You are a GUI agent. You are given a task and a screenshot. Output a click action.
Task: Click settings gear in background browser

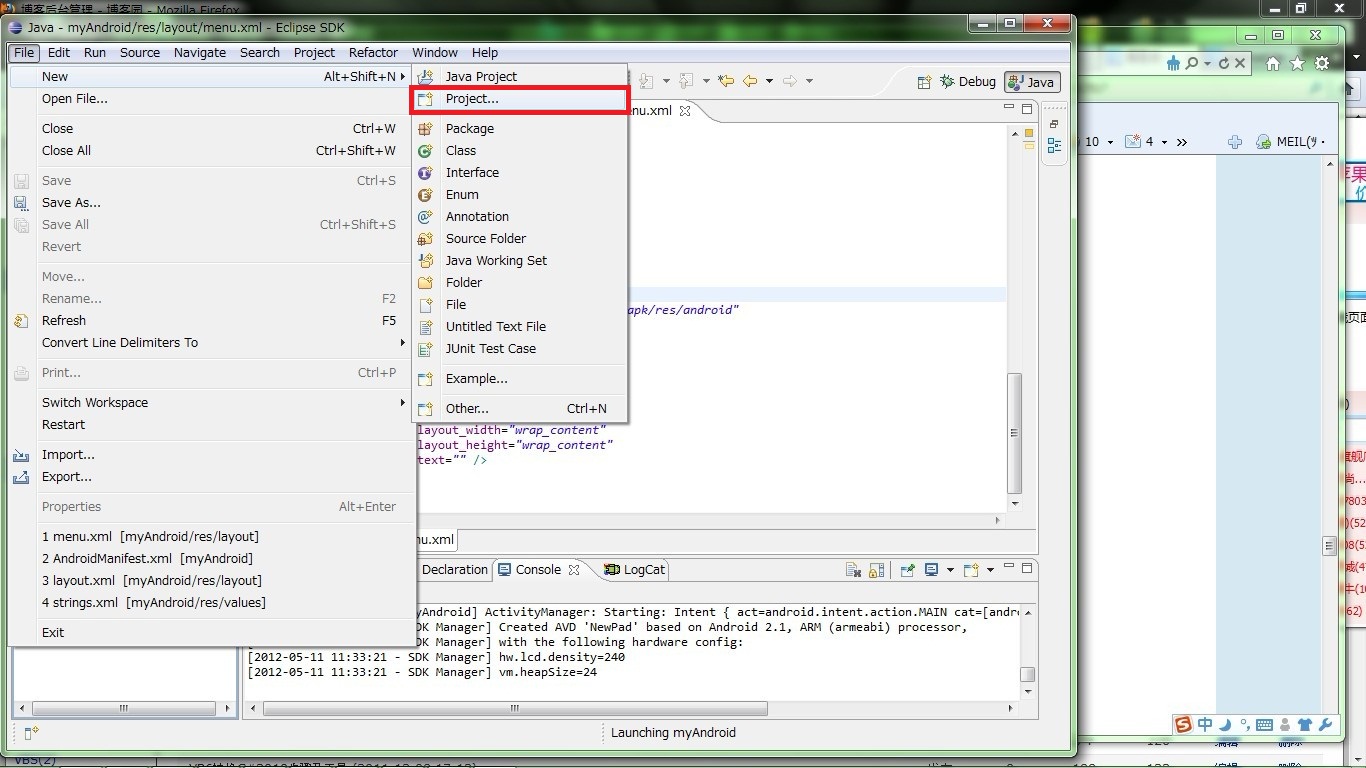(x=1322, y=63)
